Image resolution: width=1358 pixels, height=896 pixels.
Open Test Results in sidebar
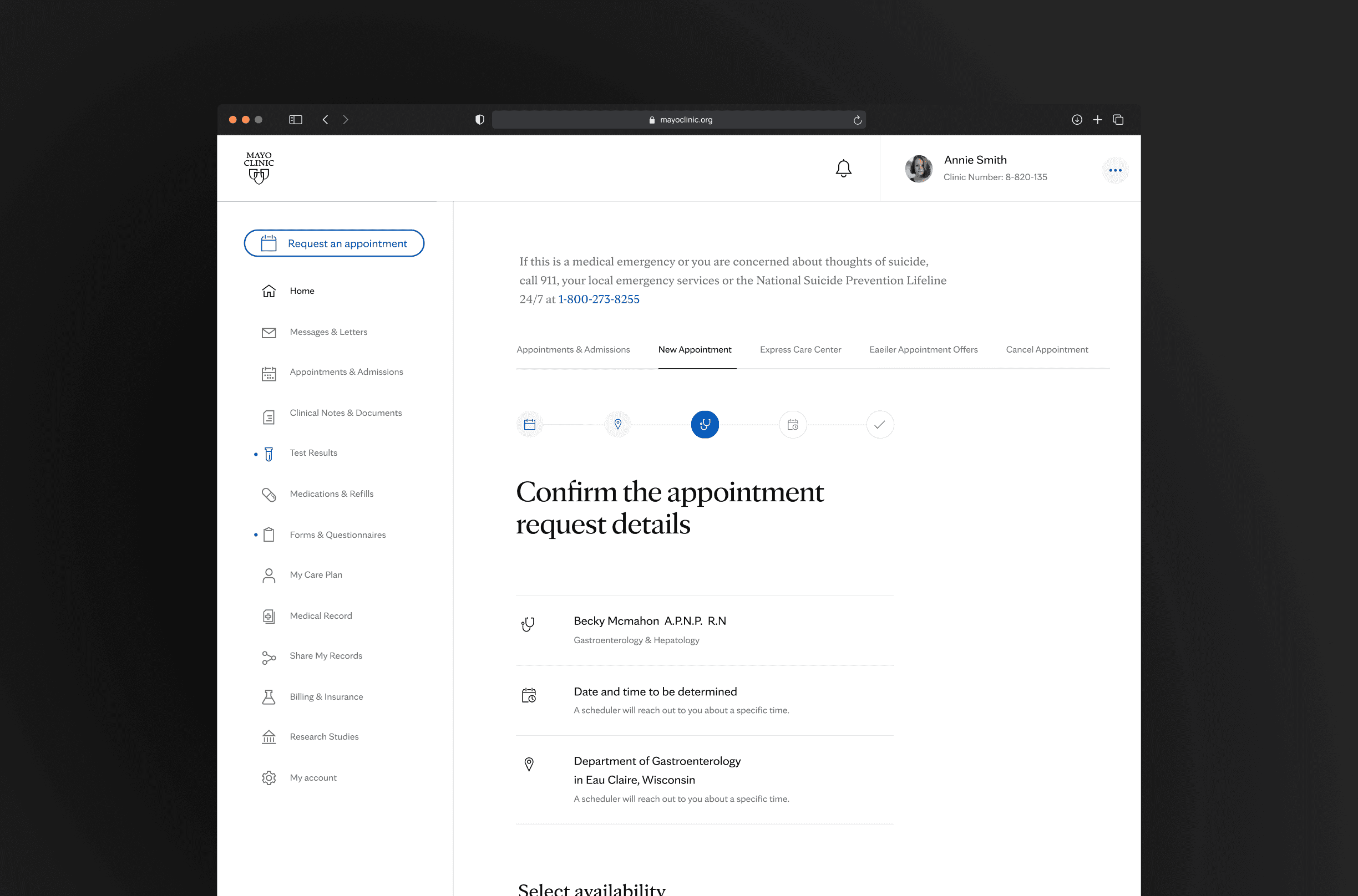pyautogui.click(x=313, y=452)
